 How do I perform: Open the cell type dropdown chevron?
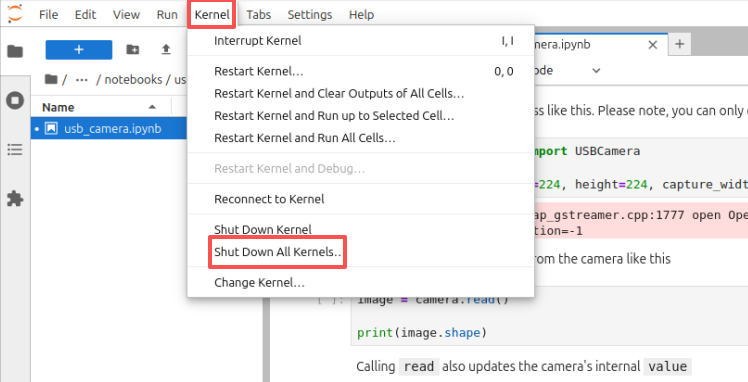[596, 71]
